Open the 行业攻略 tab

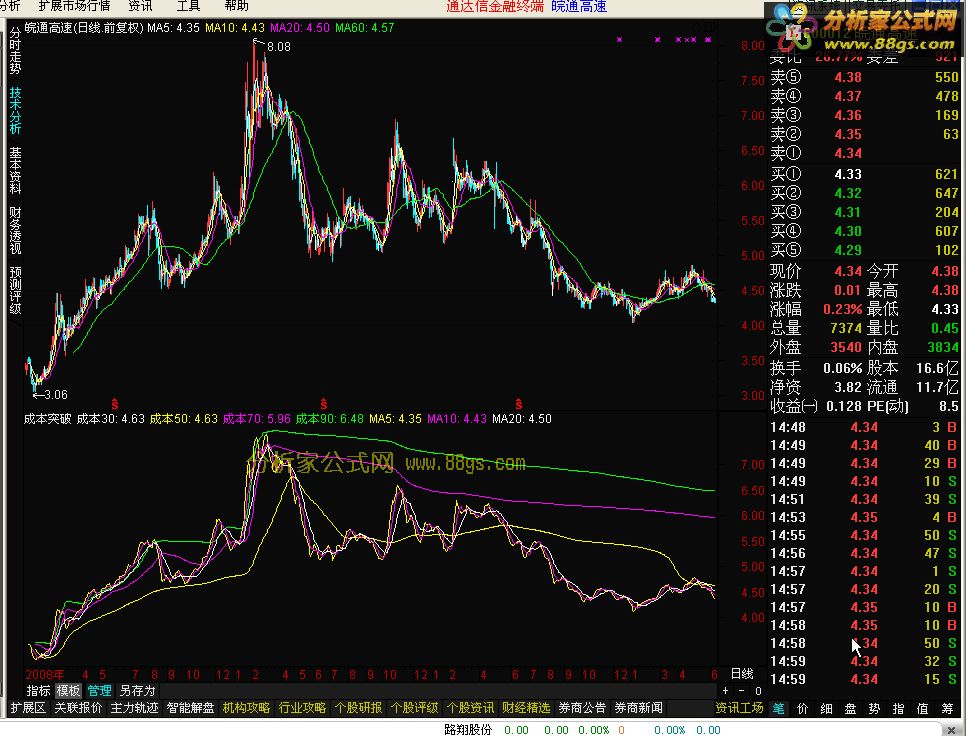click(302, 708)
